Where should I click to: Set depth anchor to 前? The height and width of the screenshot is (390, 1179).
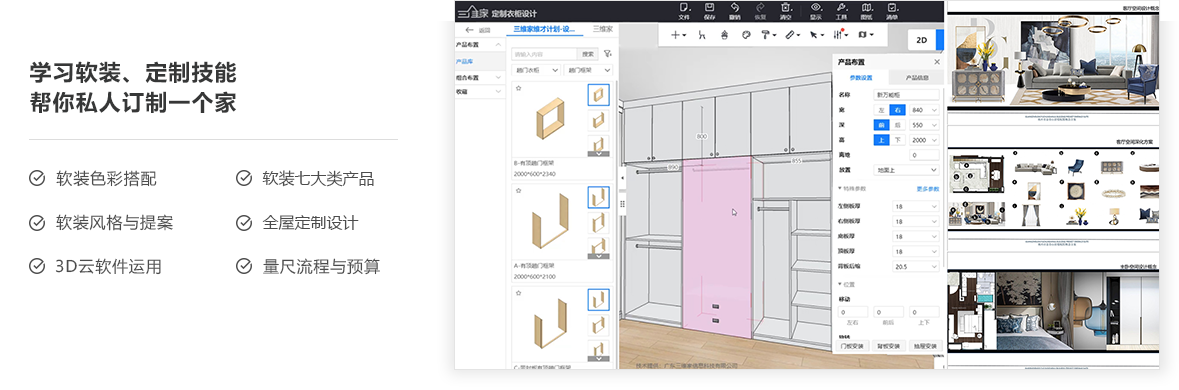881,125
